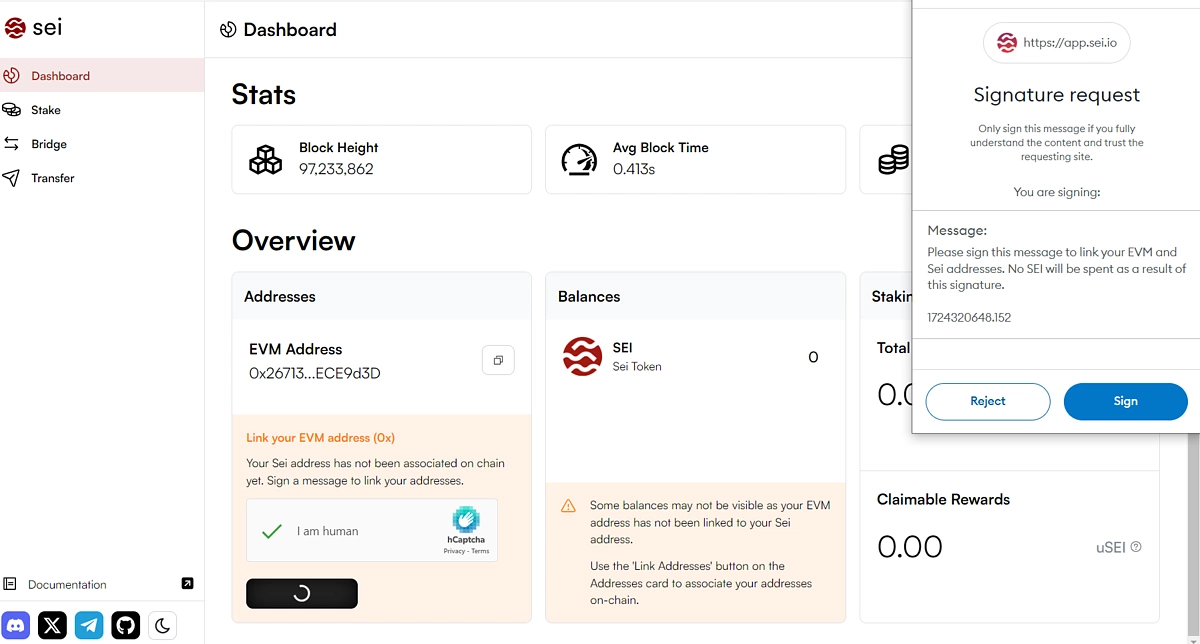Open hCaptcha Terms link
This screenshot has width=1200, height=644.
coord(480,551)
